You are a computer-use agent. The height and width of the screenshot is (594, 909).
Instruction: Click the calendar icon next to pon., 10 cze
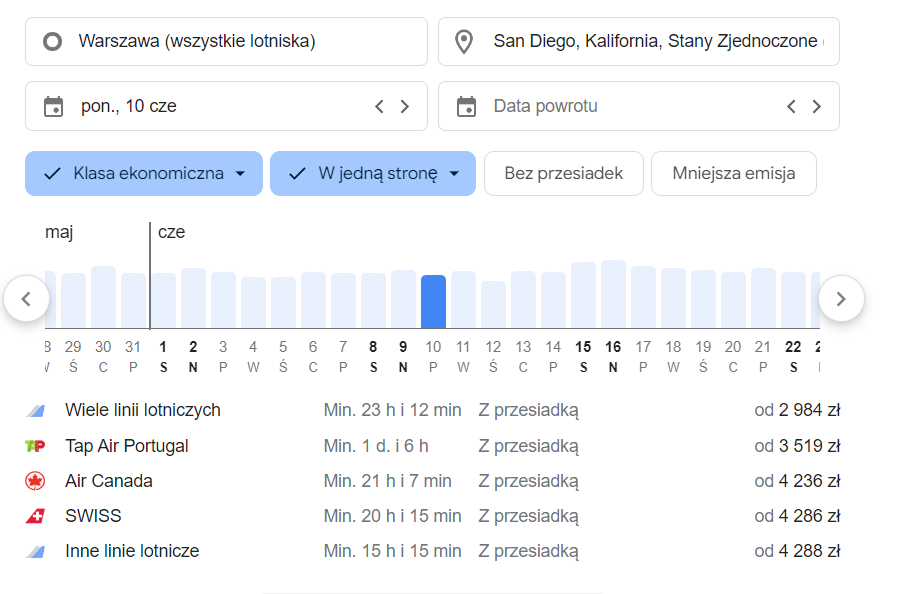(x=54, y=106)
